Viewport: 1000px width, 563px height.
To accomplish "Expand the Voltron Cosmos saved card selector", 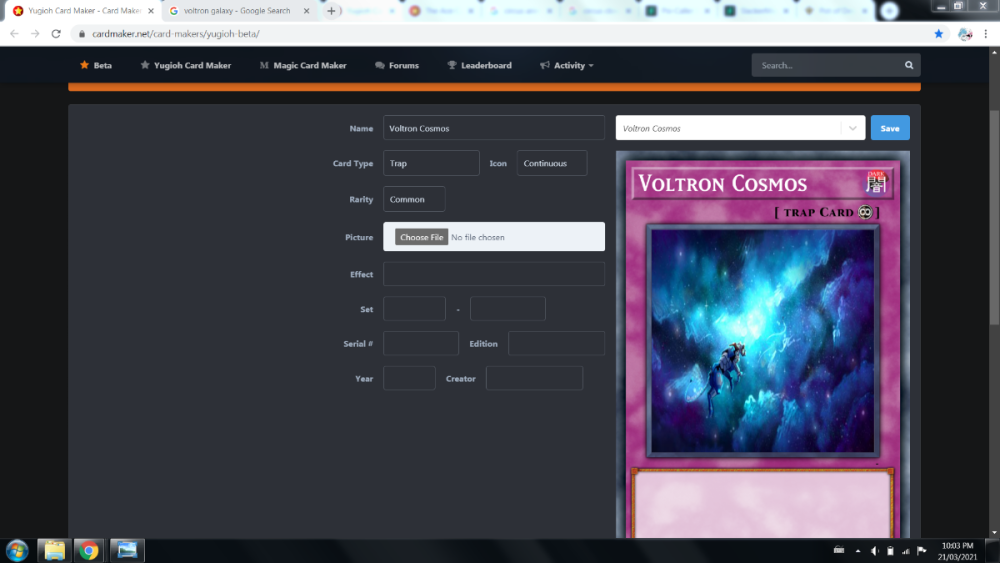I will click(x=740, y=128).
